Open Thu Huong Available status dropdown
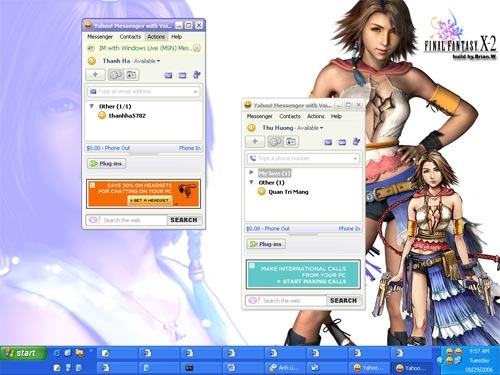Image resolution: width=500 pixels, height=375 pixels. [x=310, y=128]
